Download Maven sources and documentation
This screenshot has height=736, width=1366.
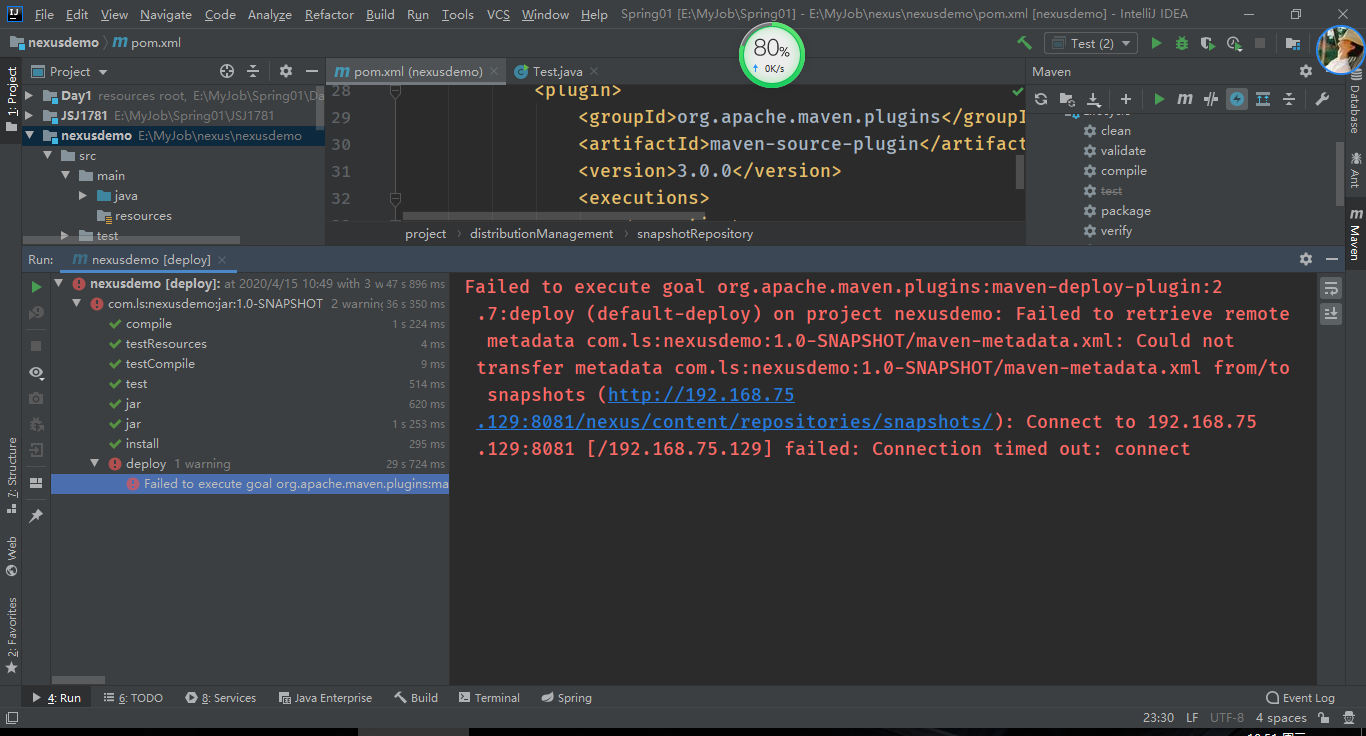1094,99
